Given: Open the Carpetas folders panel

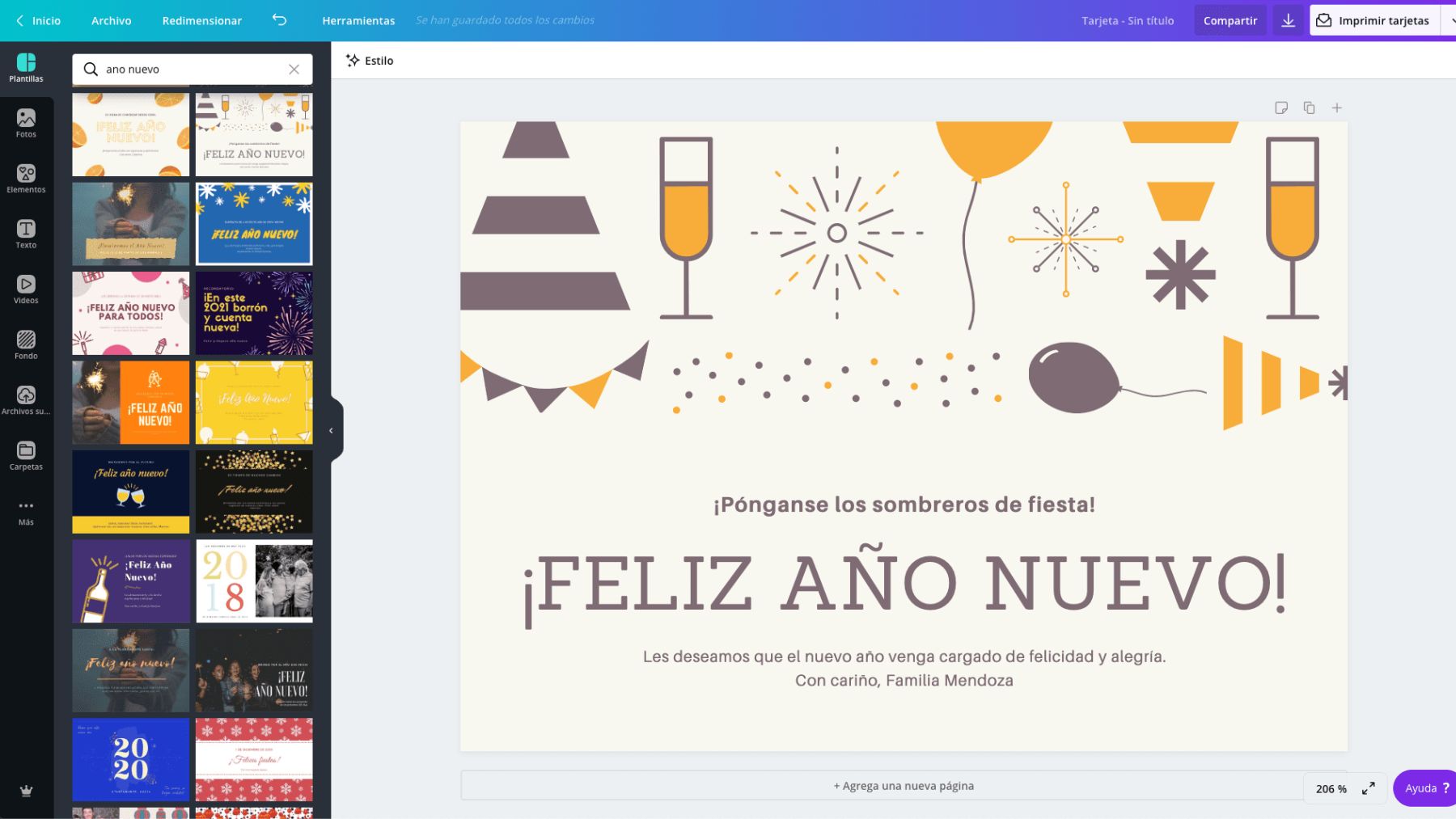Looking at the screenshot, I should click(x=26, y=456).
